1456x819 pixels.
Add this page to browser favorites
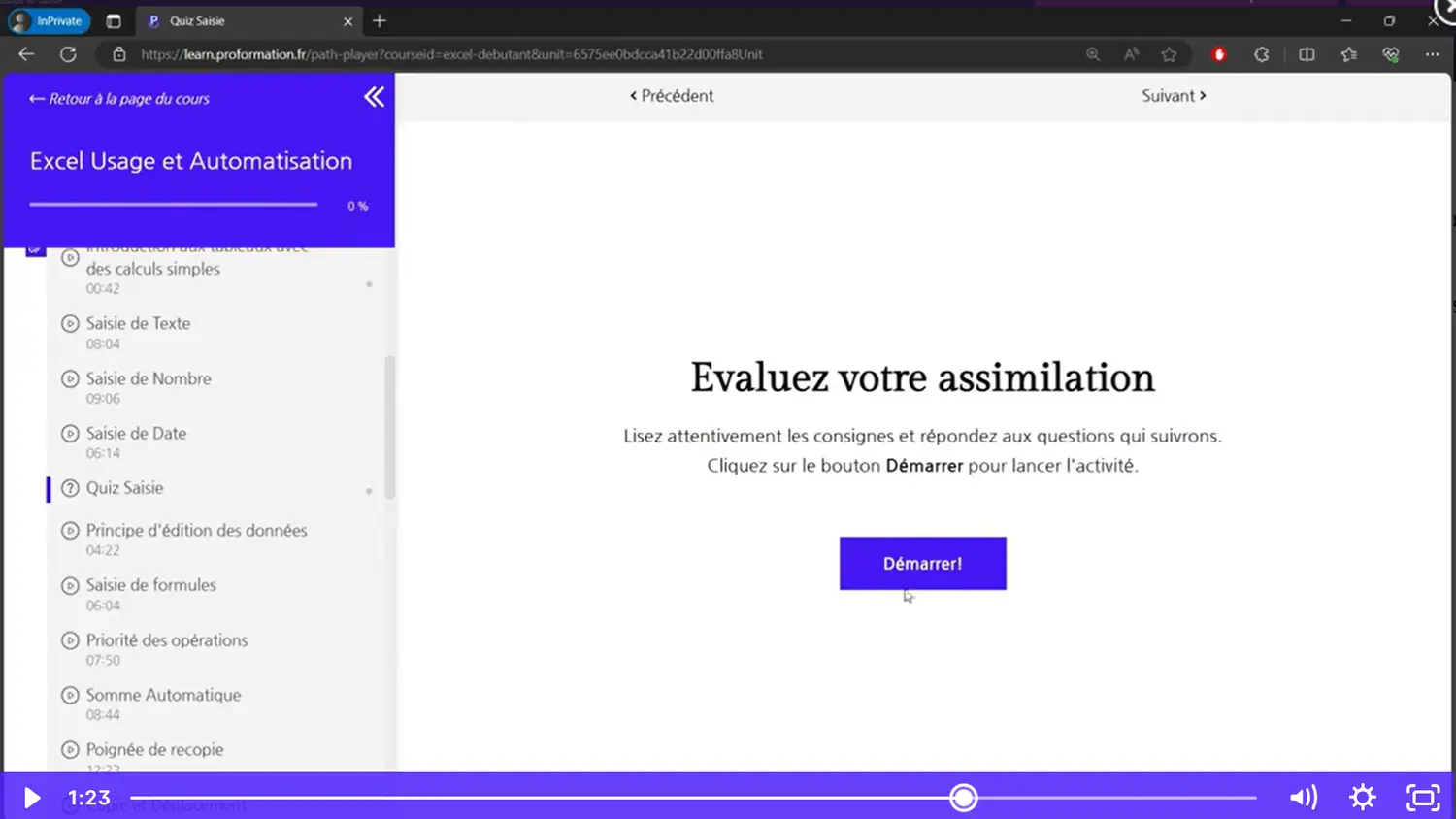1169,54
